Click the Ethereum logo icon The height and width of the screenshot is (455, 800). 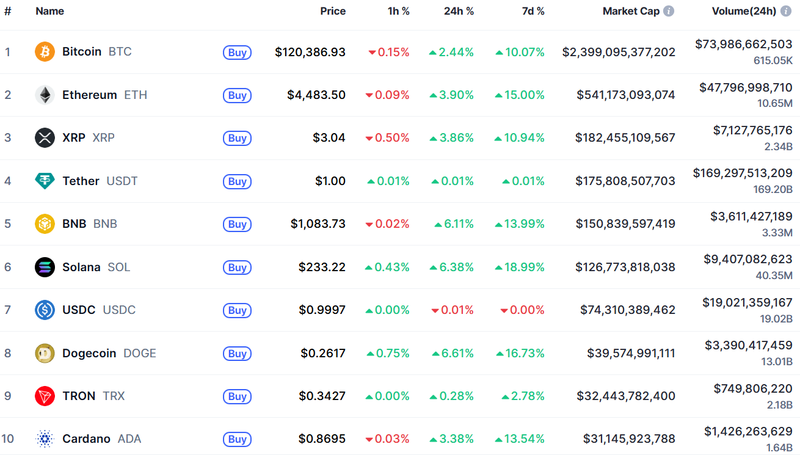coord(45,95)
